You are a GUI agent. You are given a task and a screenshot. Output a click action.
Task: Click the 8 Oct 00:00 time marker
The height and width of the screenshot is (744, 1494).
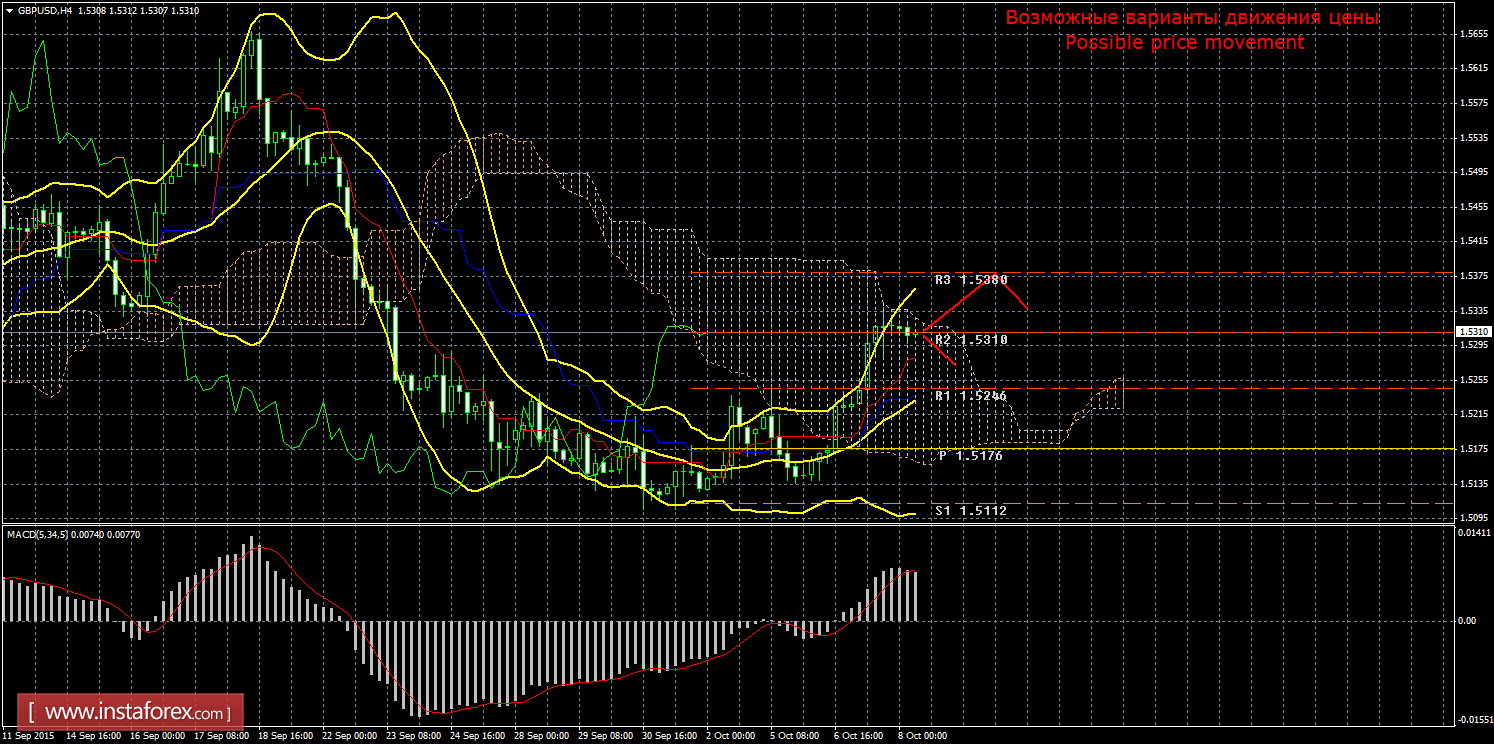click(x=923, y=737)
